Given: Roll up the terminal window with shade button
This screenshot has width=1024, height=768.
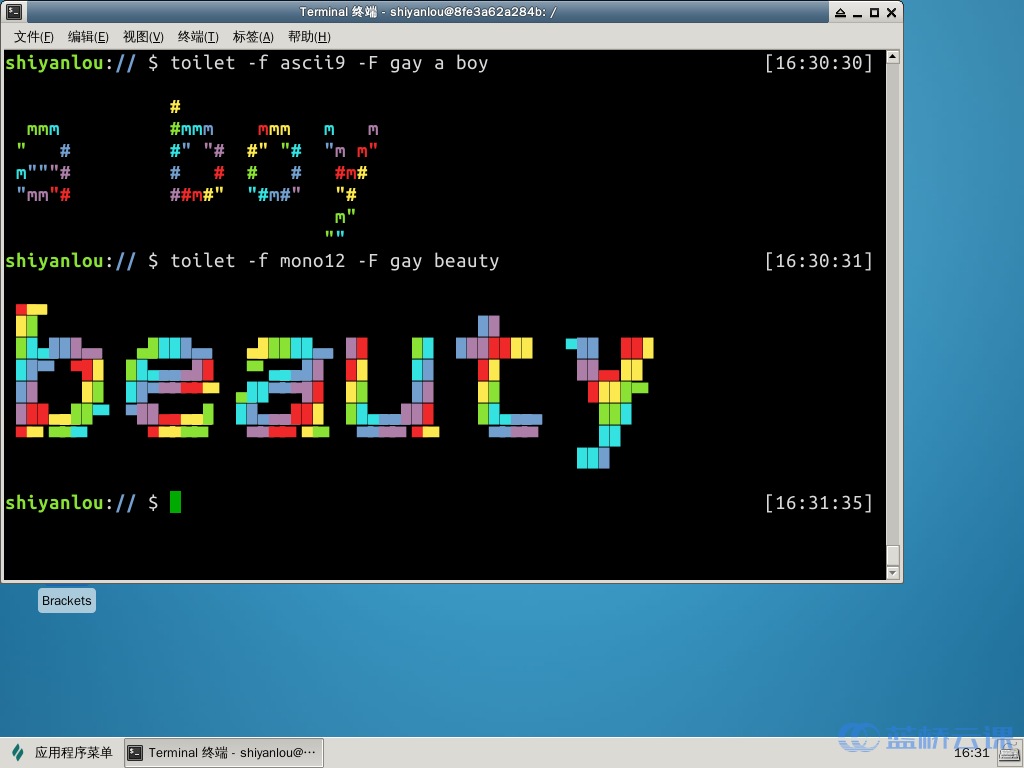Looking at the screenshot, I should click(840, 12).
